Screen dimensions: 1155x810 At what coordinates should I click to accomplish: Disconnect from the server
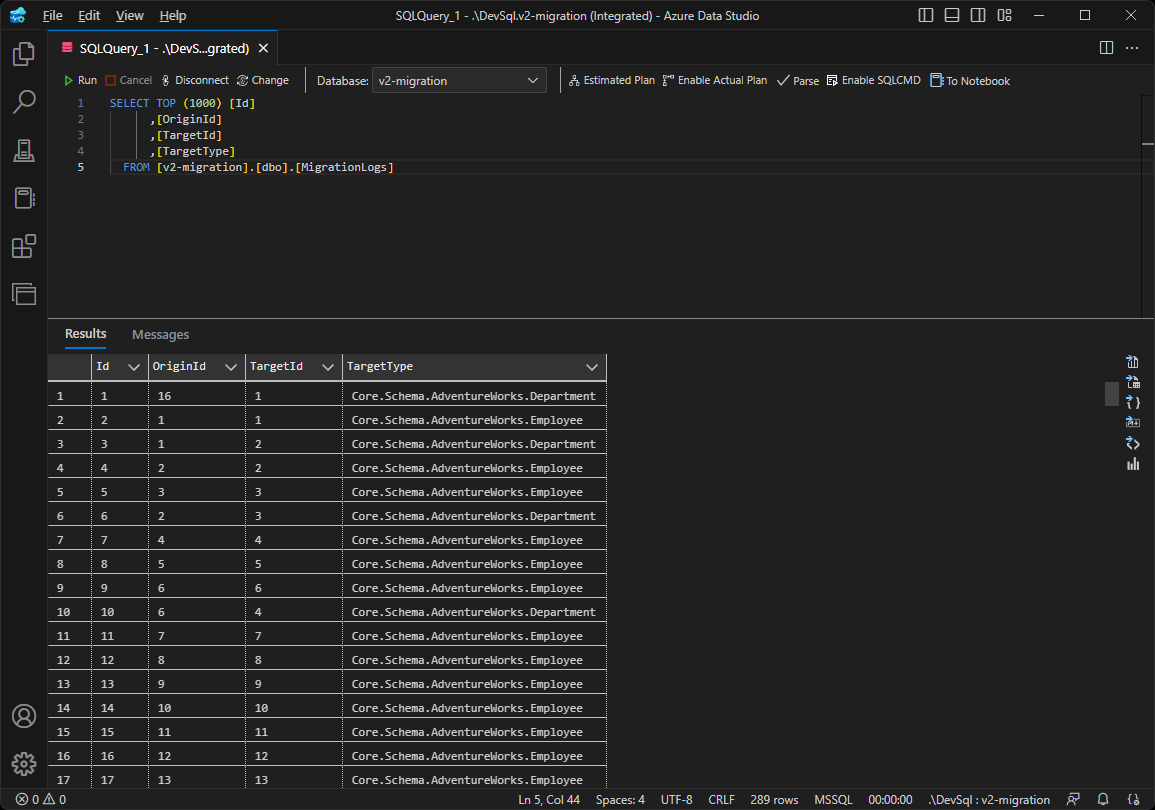[195, 80]
